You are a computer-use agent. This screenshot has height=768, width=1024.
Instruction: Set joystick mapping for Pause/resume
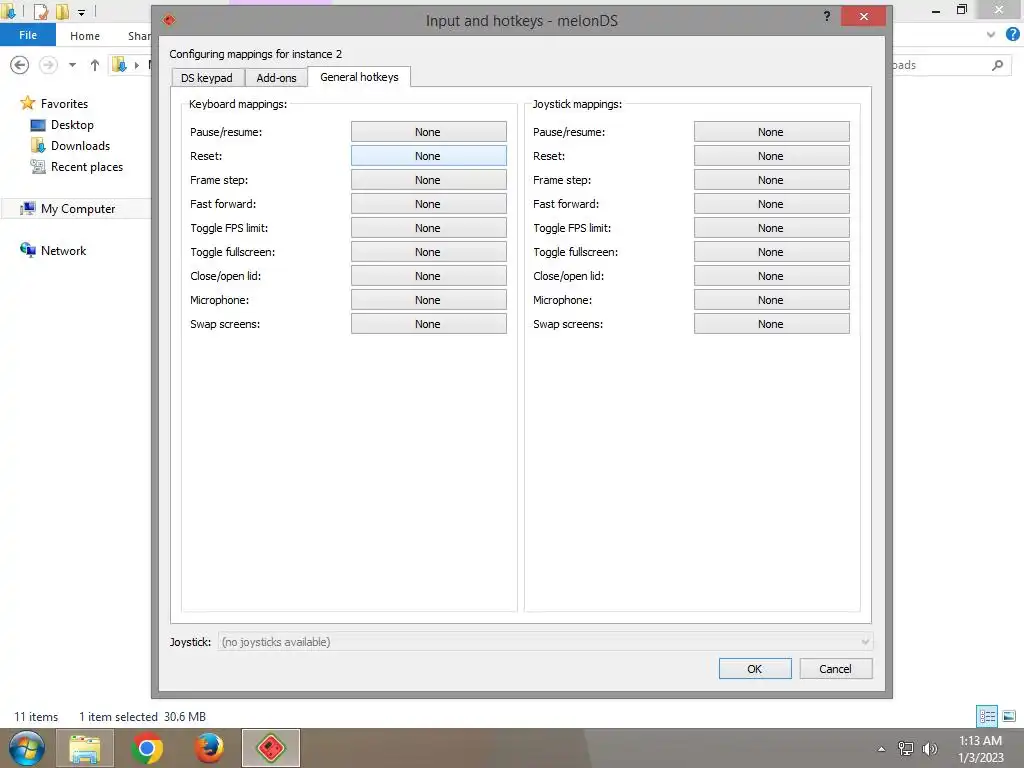point(771,132)
